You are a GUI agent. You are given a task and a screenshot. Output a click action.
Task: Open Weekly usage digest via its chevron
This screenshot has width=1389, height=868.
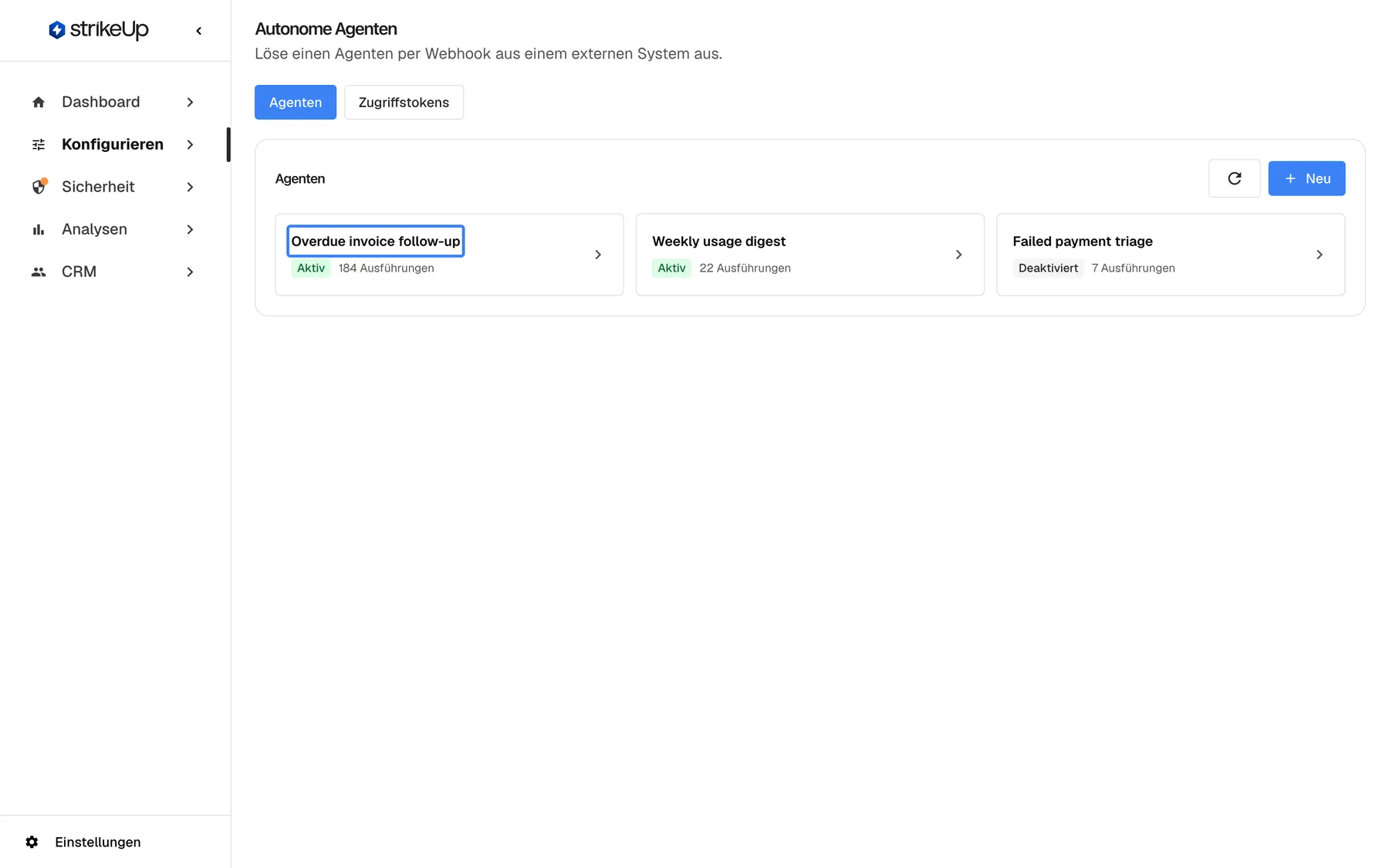pos(958,255)
